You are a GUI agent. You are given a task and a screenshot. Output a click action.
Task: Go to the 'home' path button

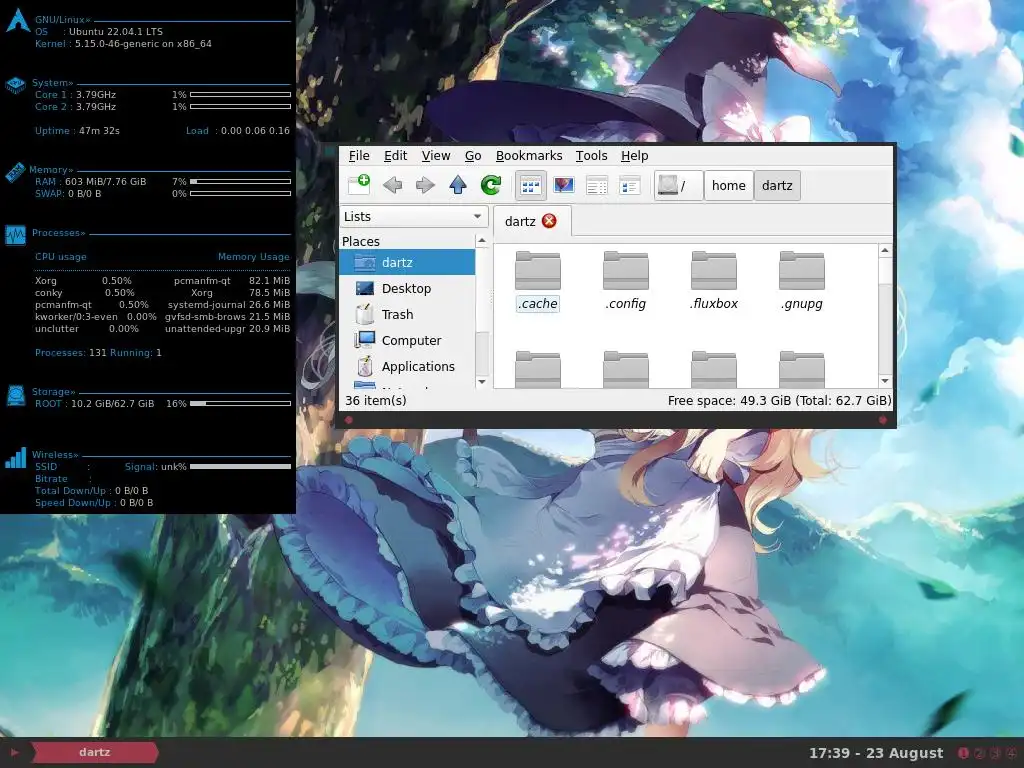729,185
